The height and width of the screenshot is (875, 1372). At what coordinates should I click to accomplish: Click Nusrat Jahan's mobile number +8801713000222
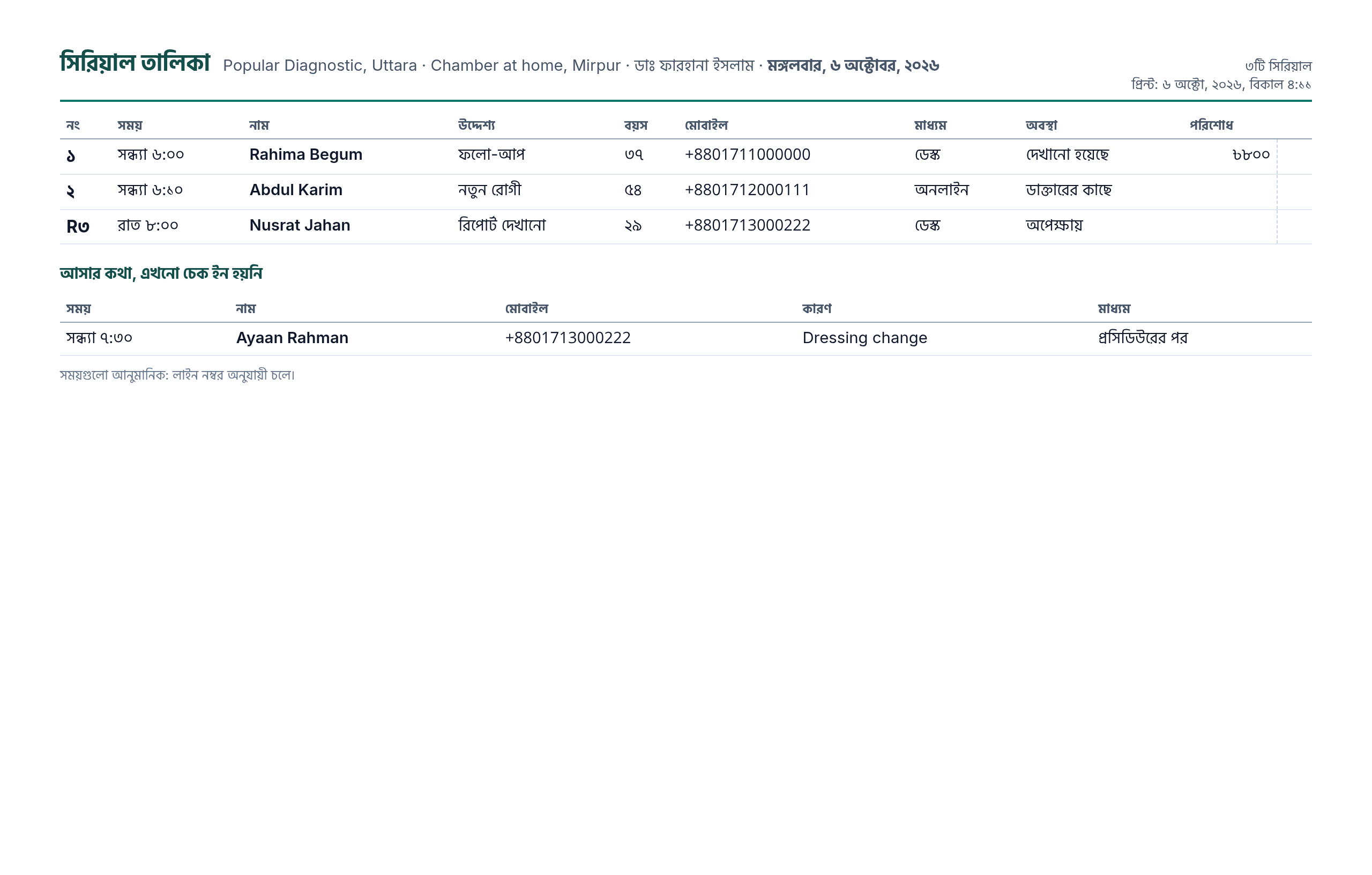[x=747, y=225]
